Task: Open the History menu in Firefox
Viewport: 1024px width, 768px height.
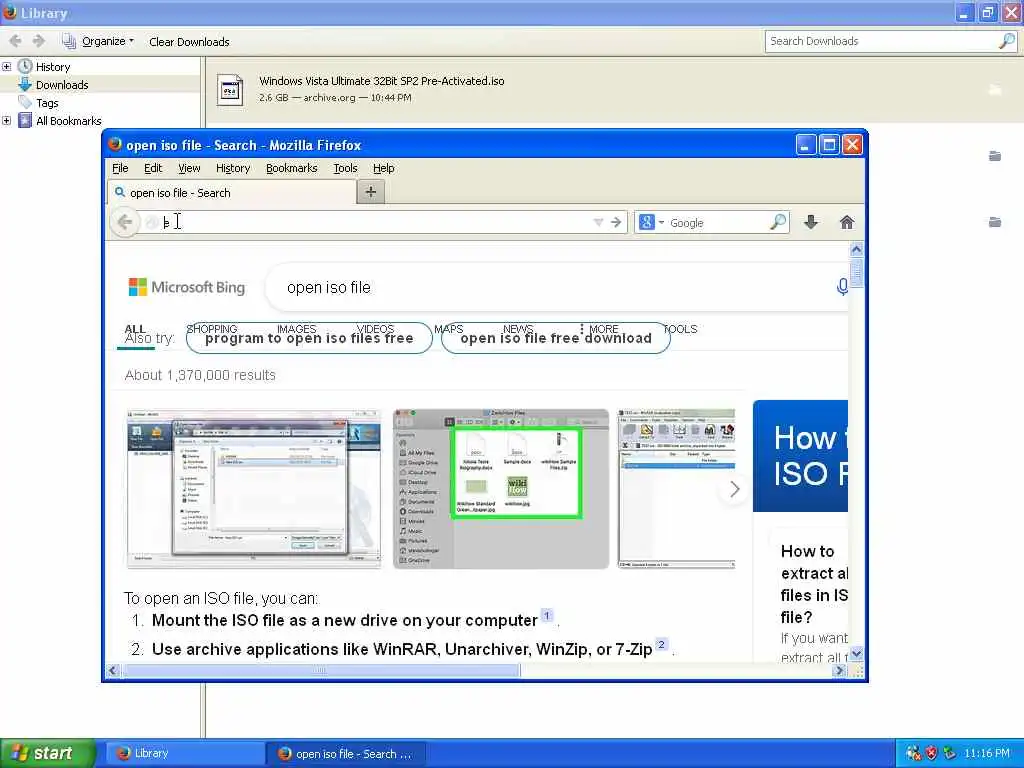Action: coord(233,168)
